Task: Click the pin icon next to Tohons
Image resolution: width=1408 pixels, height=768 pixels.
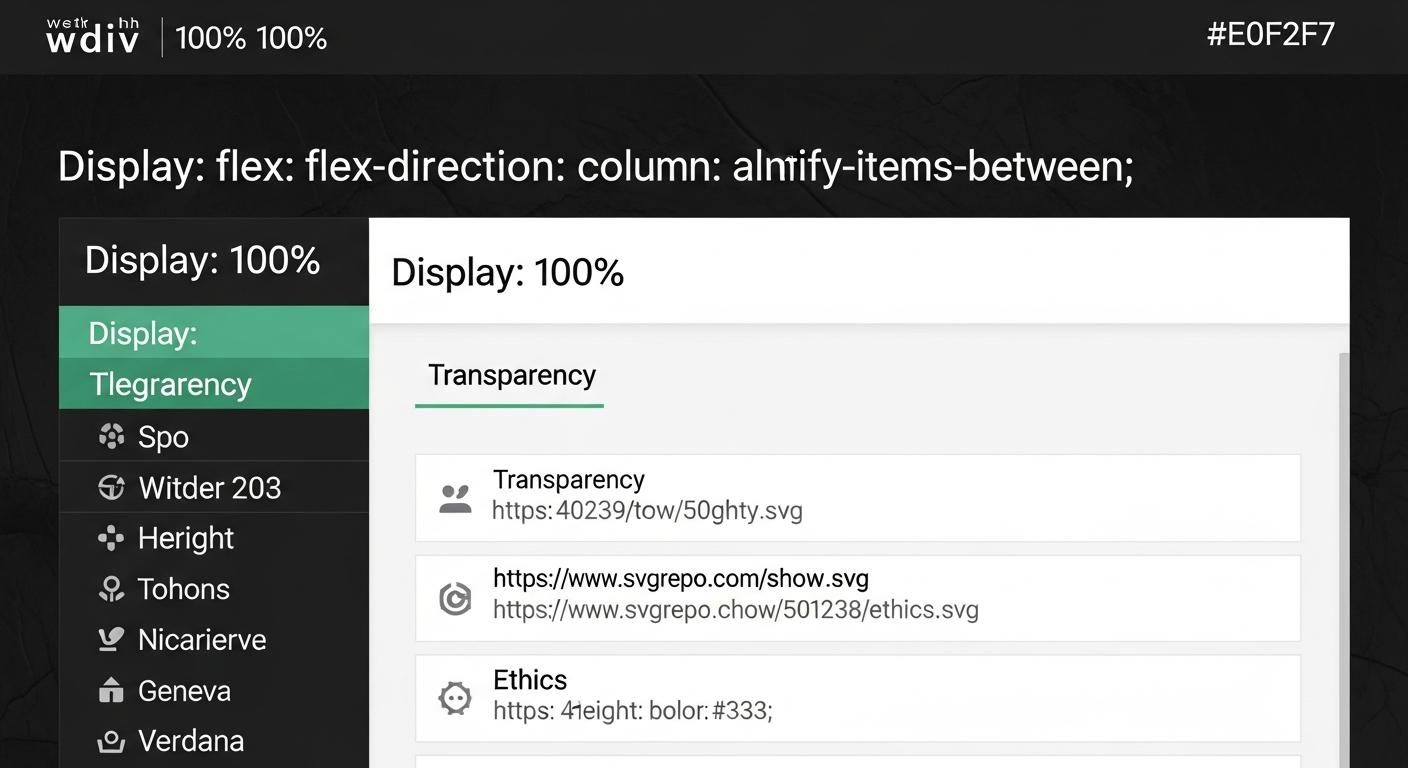Action: [111, 589]
